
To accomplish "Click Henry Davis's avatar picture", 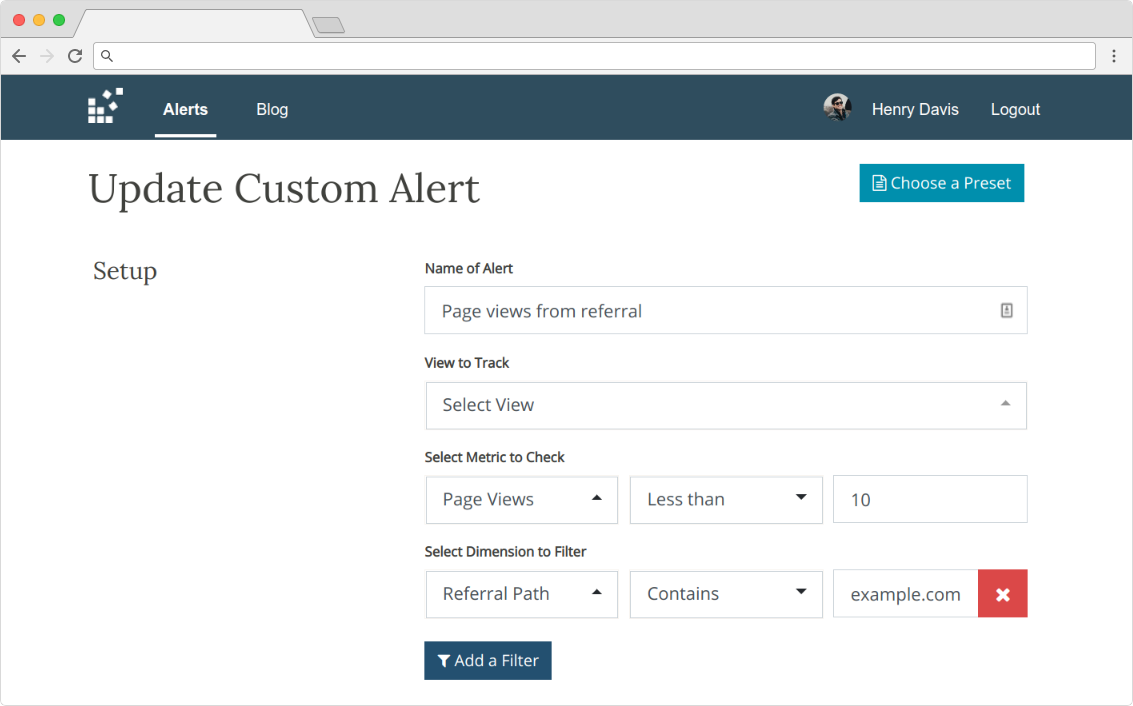I will [x=837, y=108].
